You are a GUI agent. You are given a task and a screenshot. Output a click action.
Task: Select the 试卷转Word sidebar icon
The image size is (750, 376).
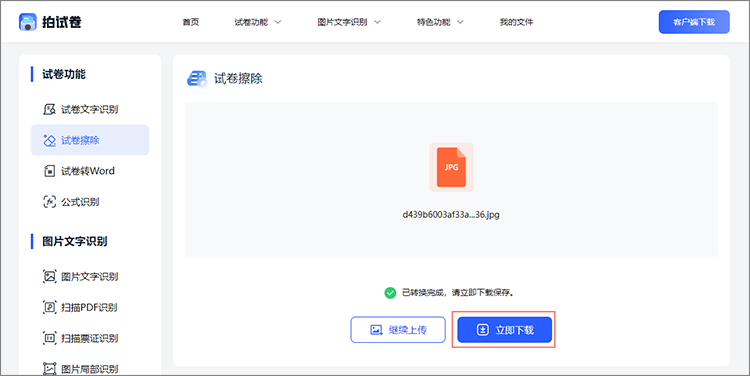[x=50, y=171]
